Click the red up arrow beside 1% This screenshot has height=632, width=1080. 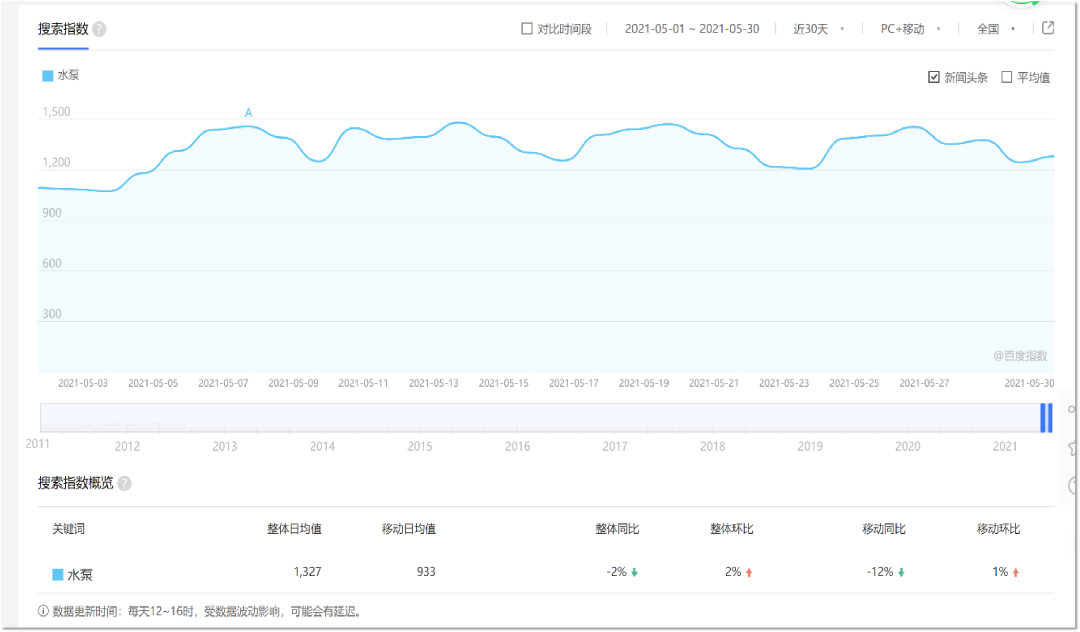(x=1015, y=572)
